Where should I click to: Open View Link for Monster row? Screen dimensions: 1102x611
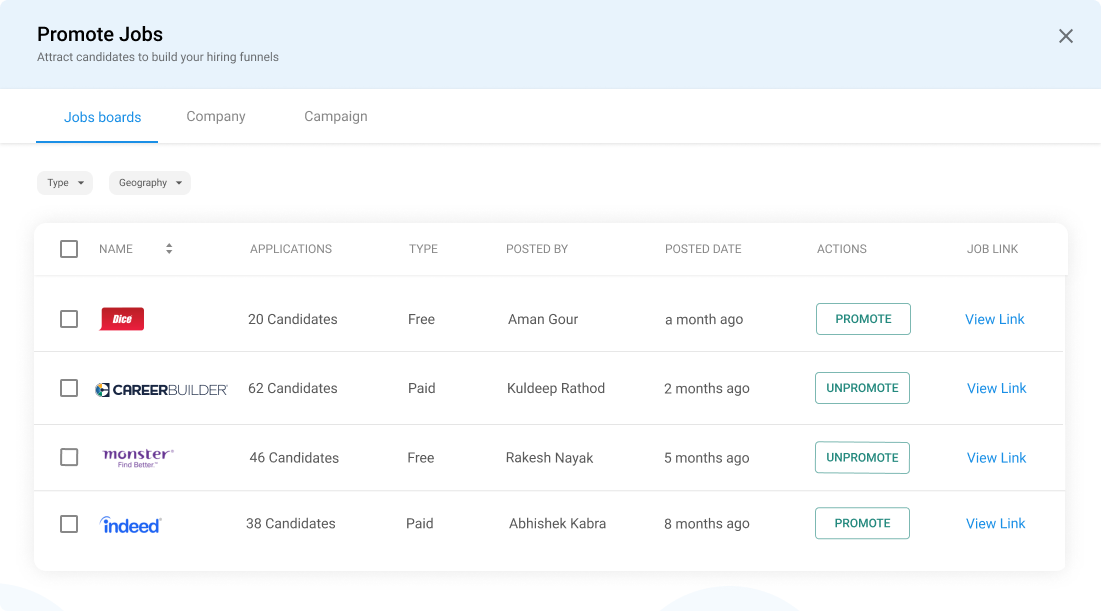point(996,458)
